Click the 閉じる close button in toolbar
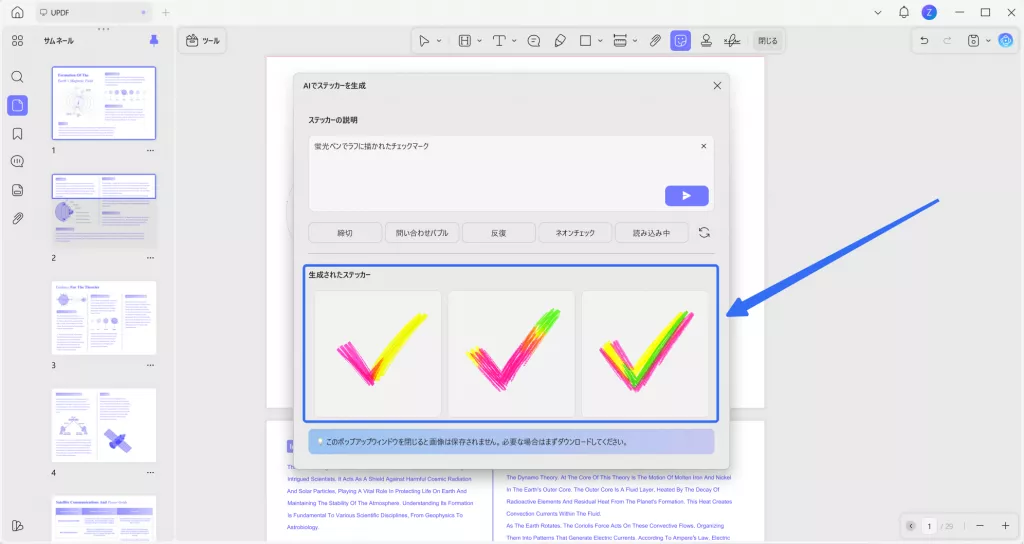The image size is (1024, 544). point(767,40)
